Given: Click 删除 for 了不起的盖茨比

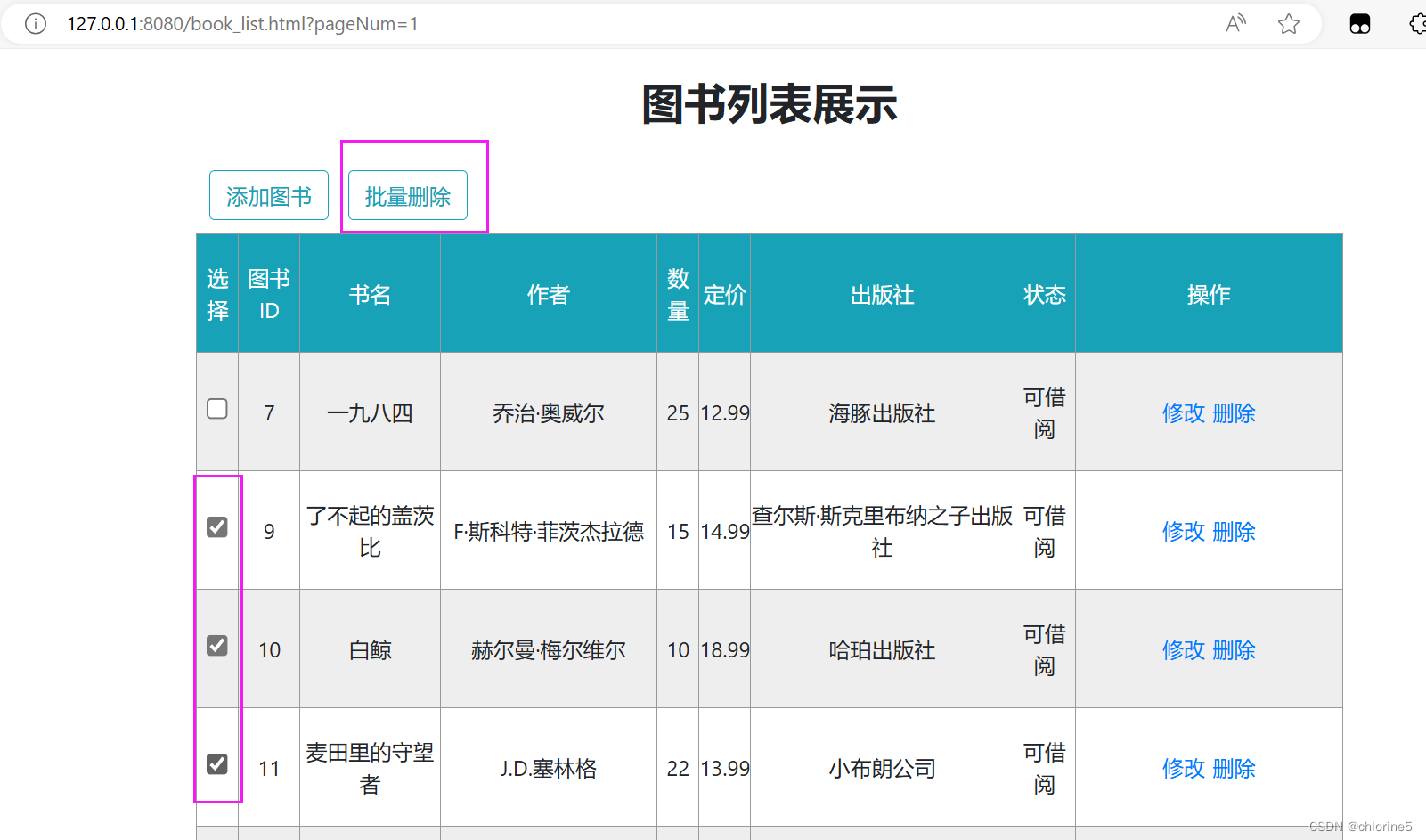Looking at the screenshot, I should point(1234,532).
